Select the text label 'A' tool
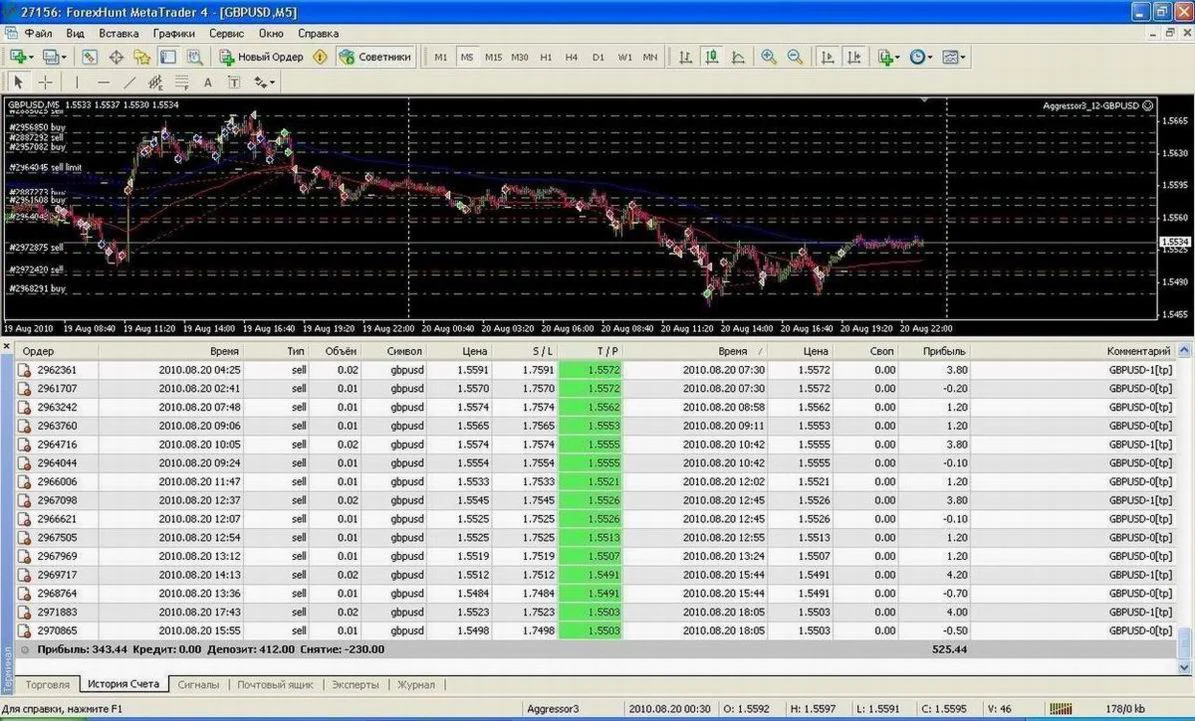The image size is (1195, 721). pos(208,82)
